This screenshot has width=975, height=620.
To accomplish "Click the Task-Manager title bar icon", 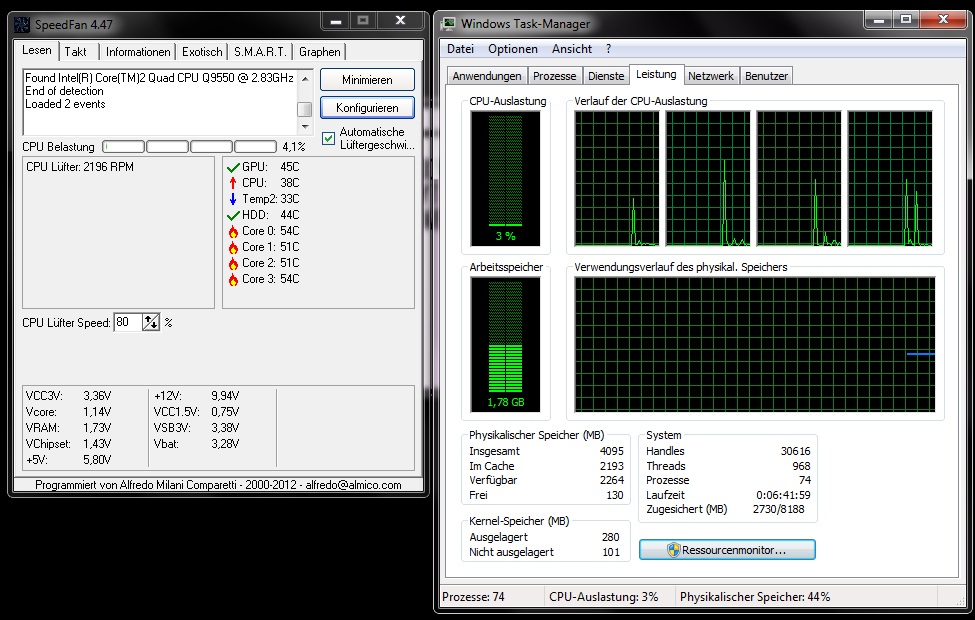I will pyautogui.click(x=448, y=24).
